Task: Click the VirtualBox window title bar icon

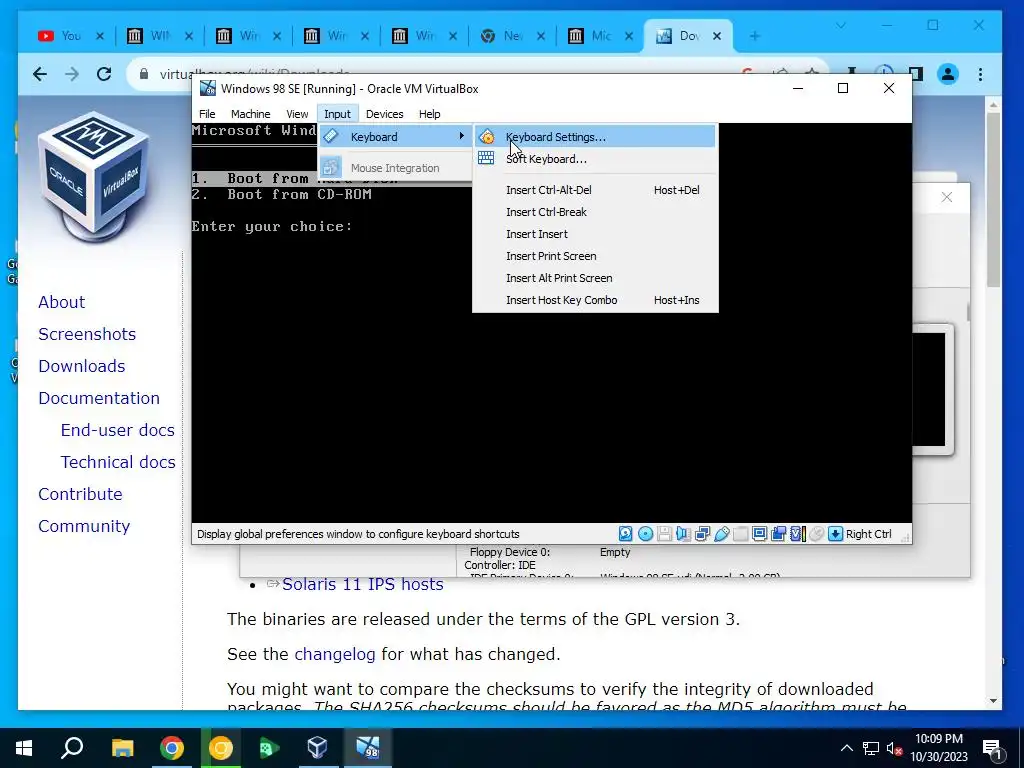Action: pos(208,88)
